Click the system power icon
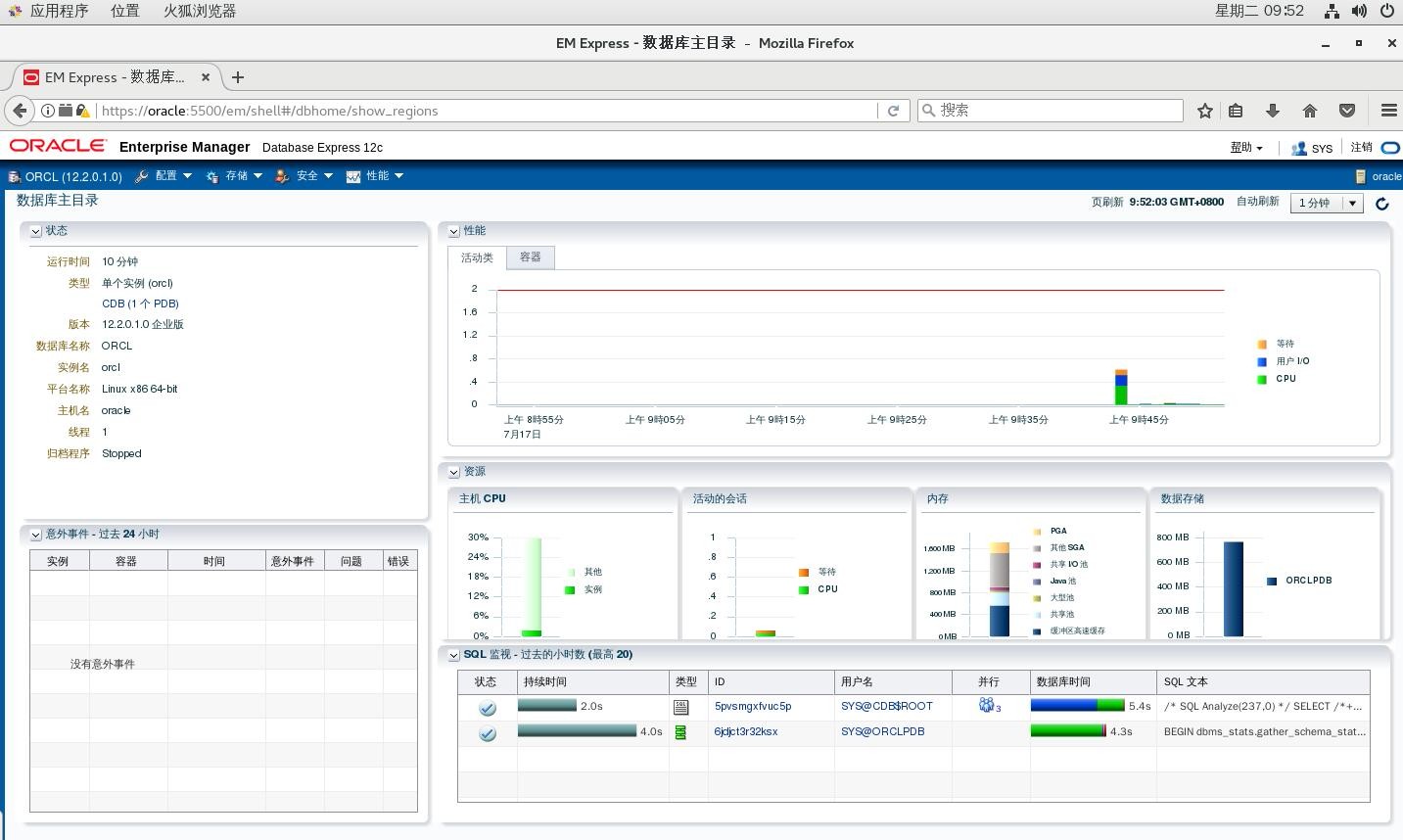 coord(1387,11)
